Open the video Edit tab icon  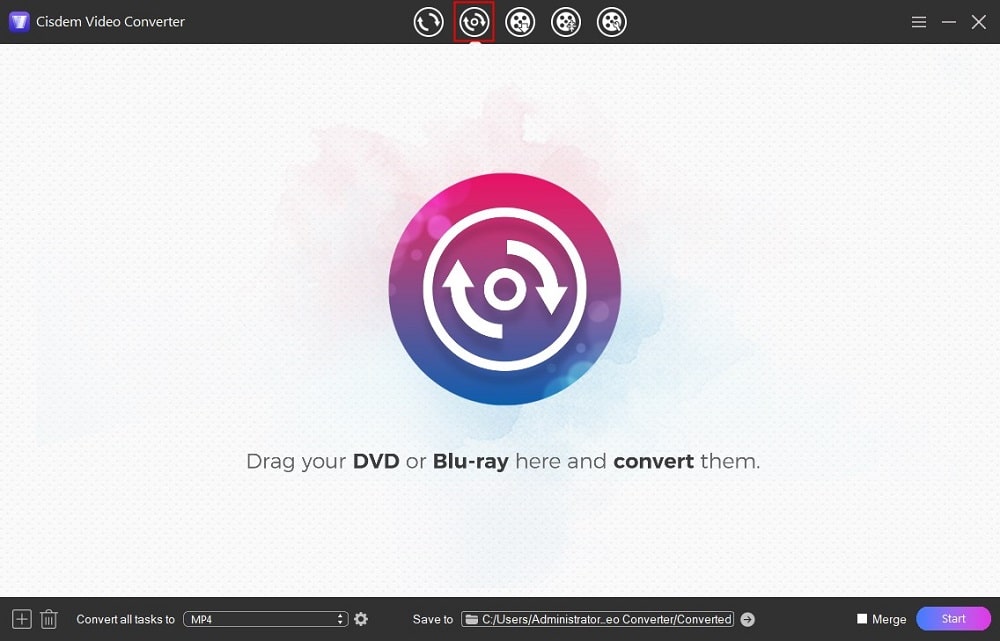pos(612,22)
